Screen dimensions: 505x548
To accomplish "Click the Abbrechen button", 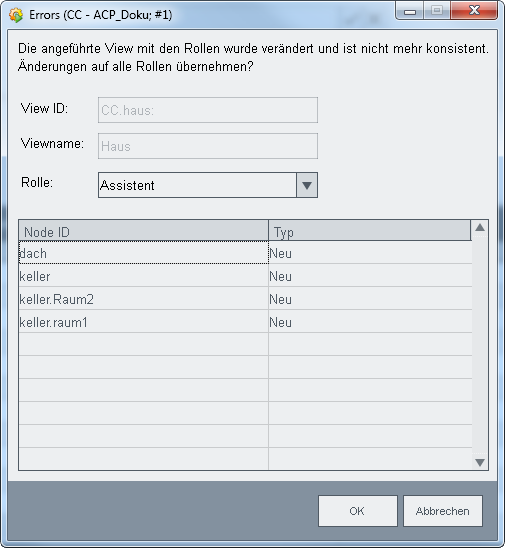I will tap(443, 511).
